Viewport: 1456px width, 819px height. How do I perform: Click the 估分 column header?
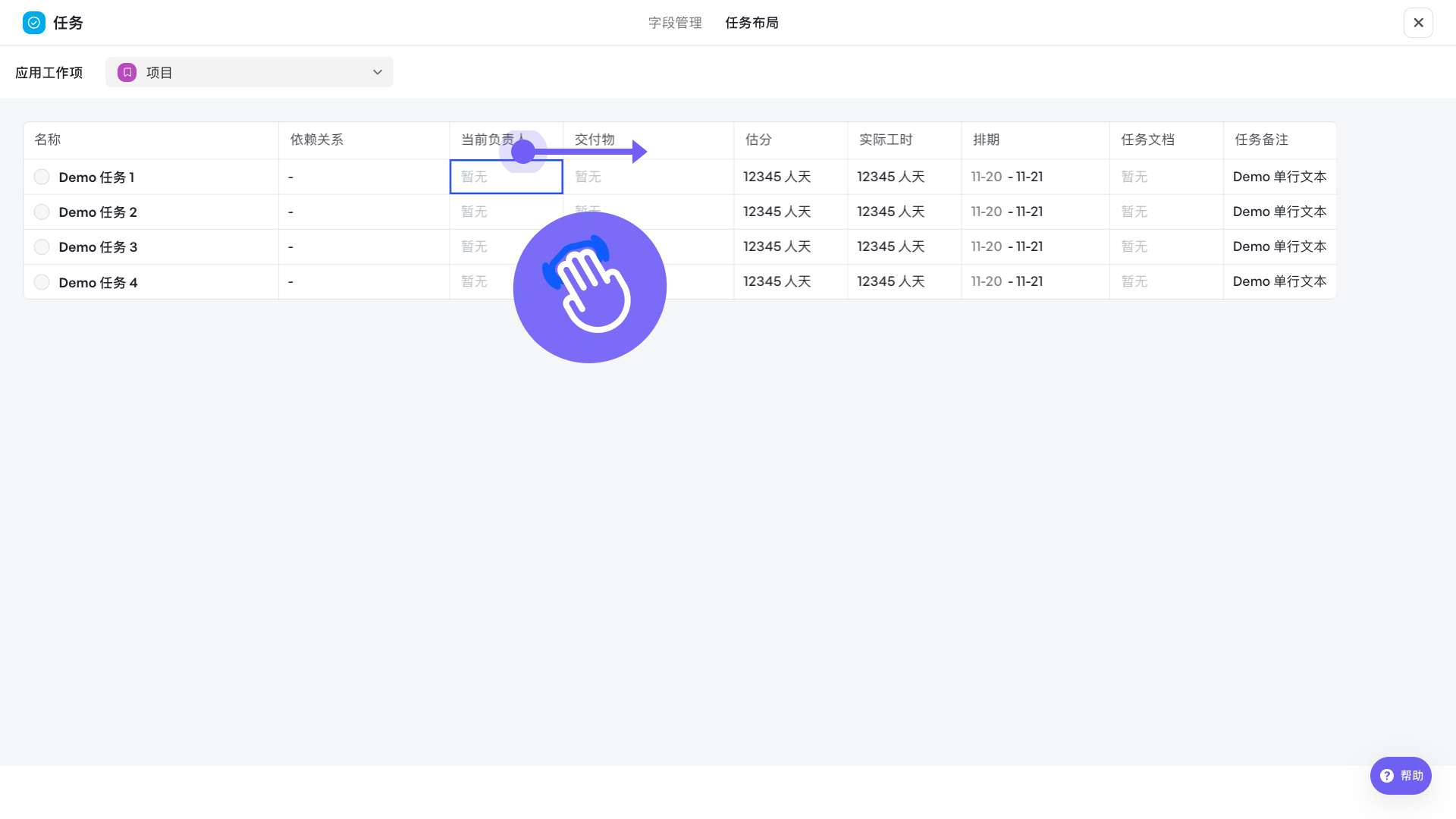coord(791,140)
